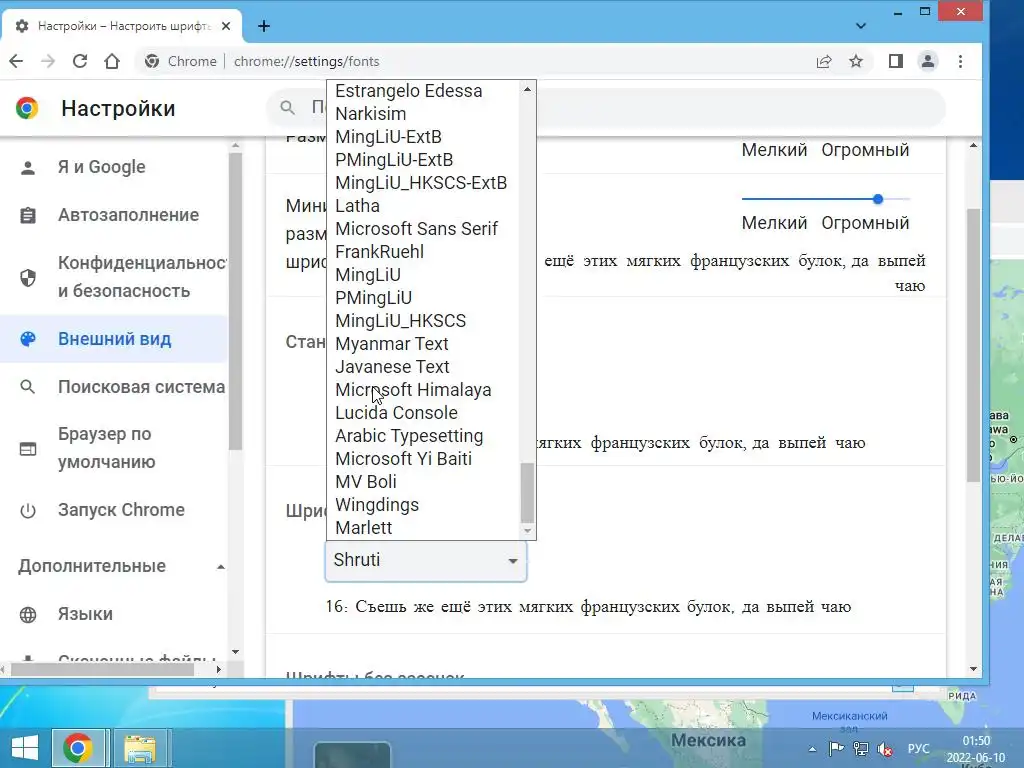The height and width of the screenshot is (768, 1024).
Task: Click the Автозаполнение clipboard icon
Action: [28, 215]
